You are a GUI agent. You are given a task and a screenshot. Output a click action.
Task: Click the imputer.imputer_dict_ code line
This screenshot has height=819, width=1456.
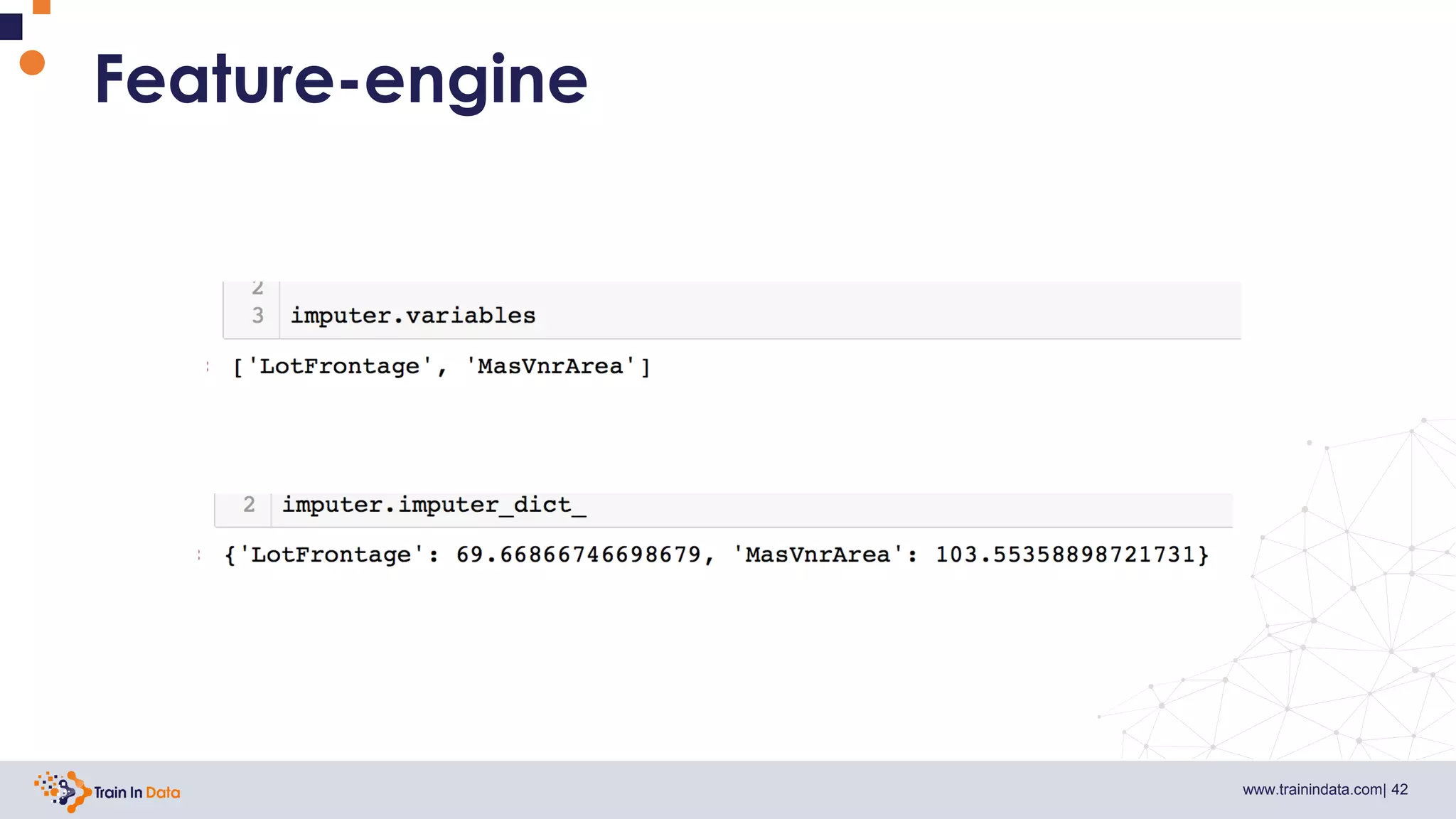pyautogui.click(x=434, y=505)
